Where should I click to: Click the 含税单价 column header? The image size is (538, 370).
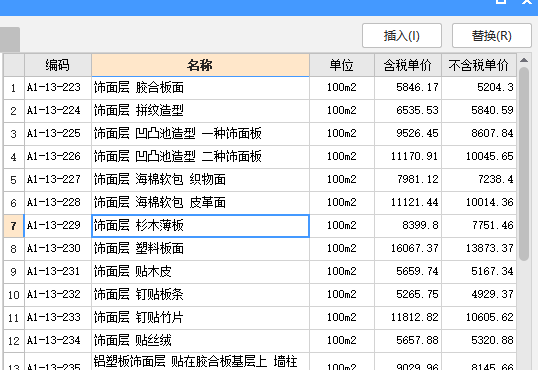tap(408, 65)
